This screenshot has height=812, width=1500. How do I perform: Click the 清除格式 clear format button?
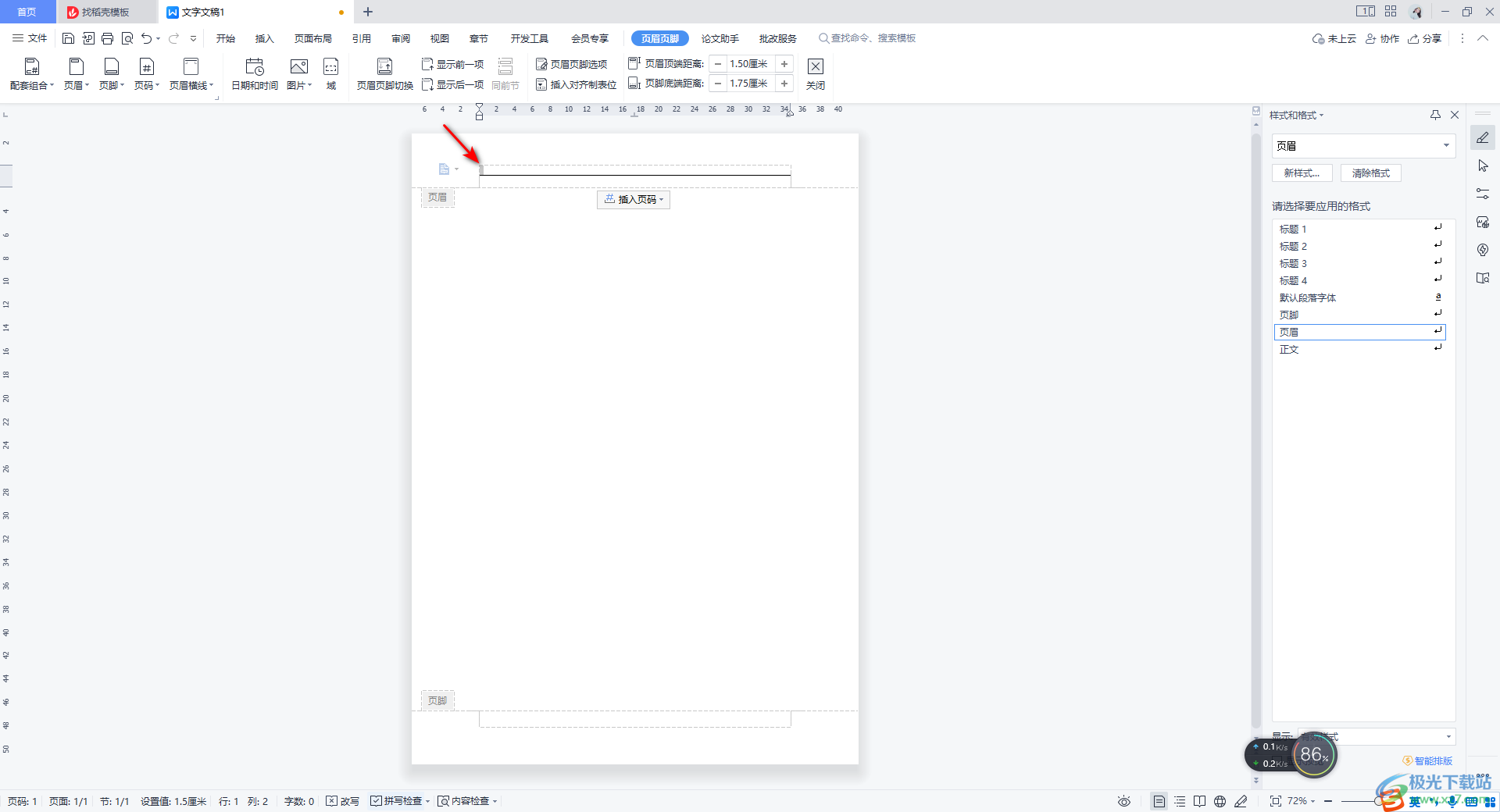(x=1371, y=173)
